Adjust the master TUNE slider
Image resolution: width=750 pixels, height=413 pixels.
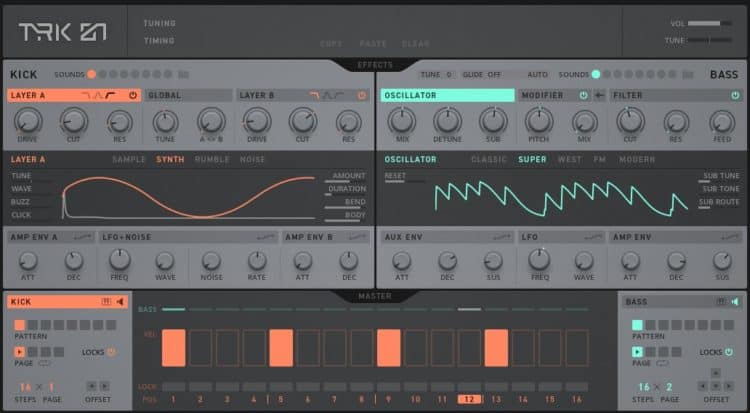coord(710,40)
